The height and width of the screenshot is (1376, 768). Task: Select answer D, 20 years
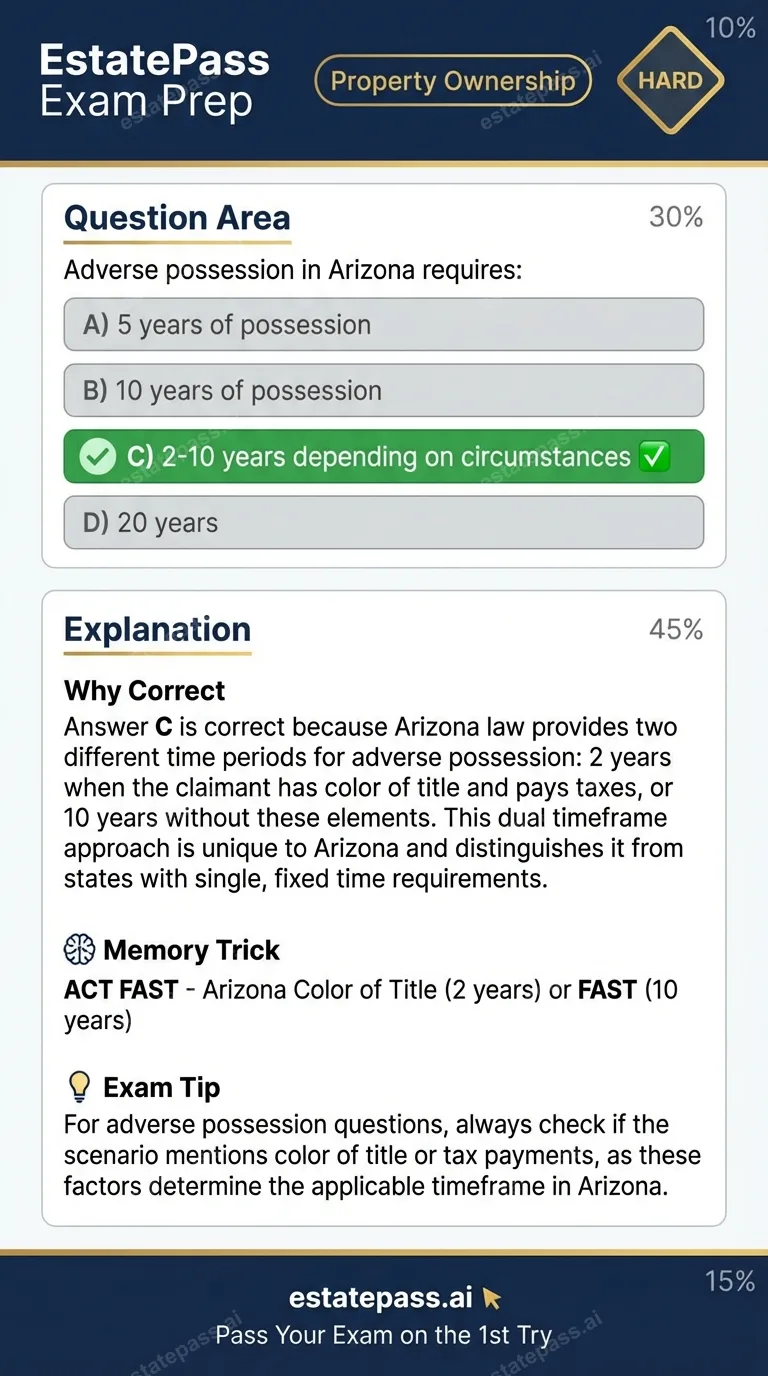point(383,522)
